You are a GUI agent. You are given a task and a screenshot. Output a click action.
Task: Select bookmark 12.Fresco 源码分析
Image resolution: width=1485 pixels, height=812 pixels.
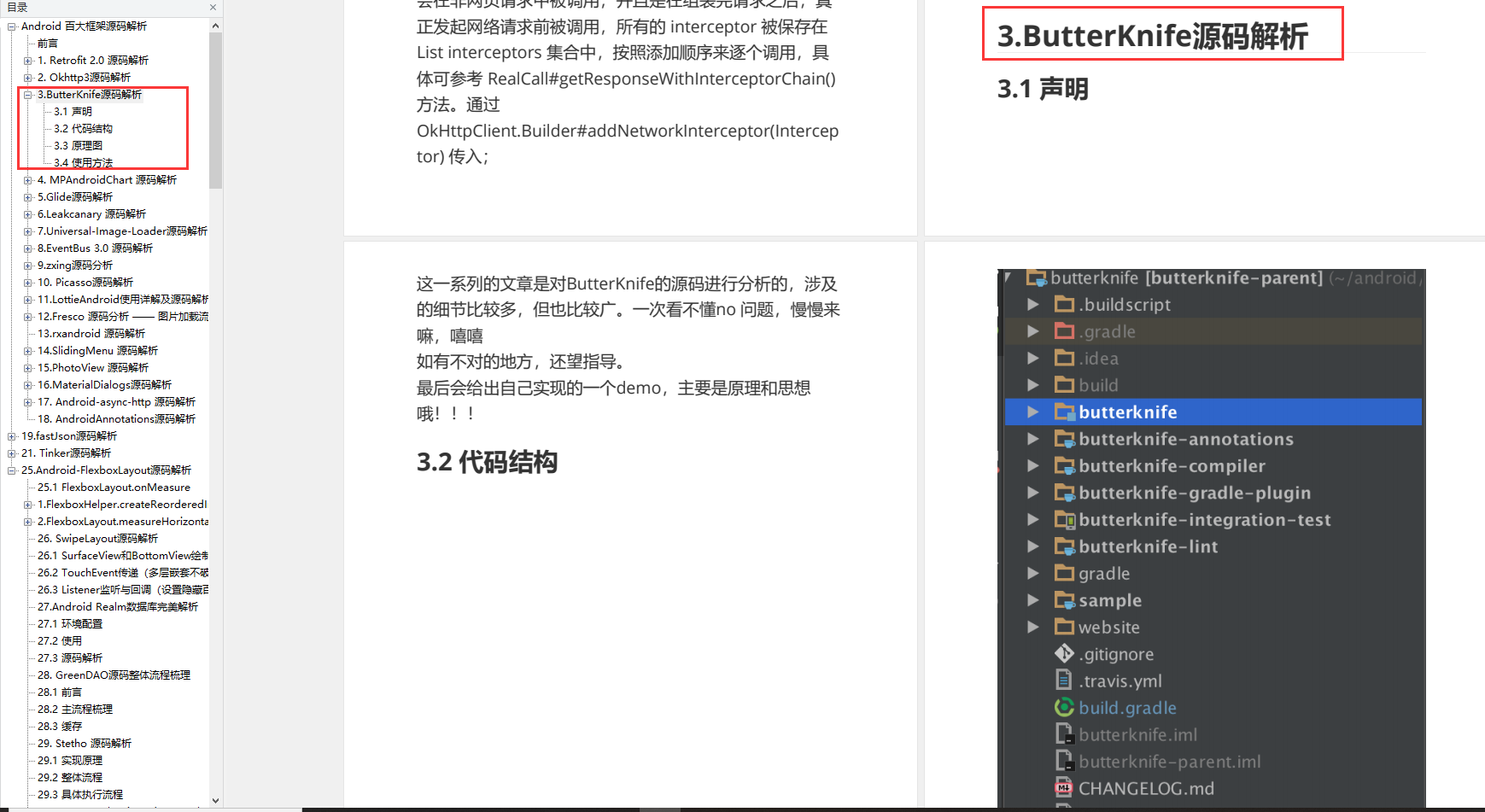[122, 317]
